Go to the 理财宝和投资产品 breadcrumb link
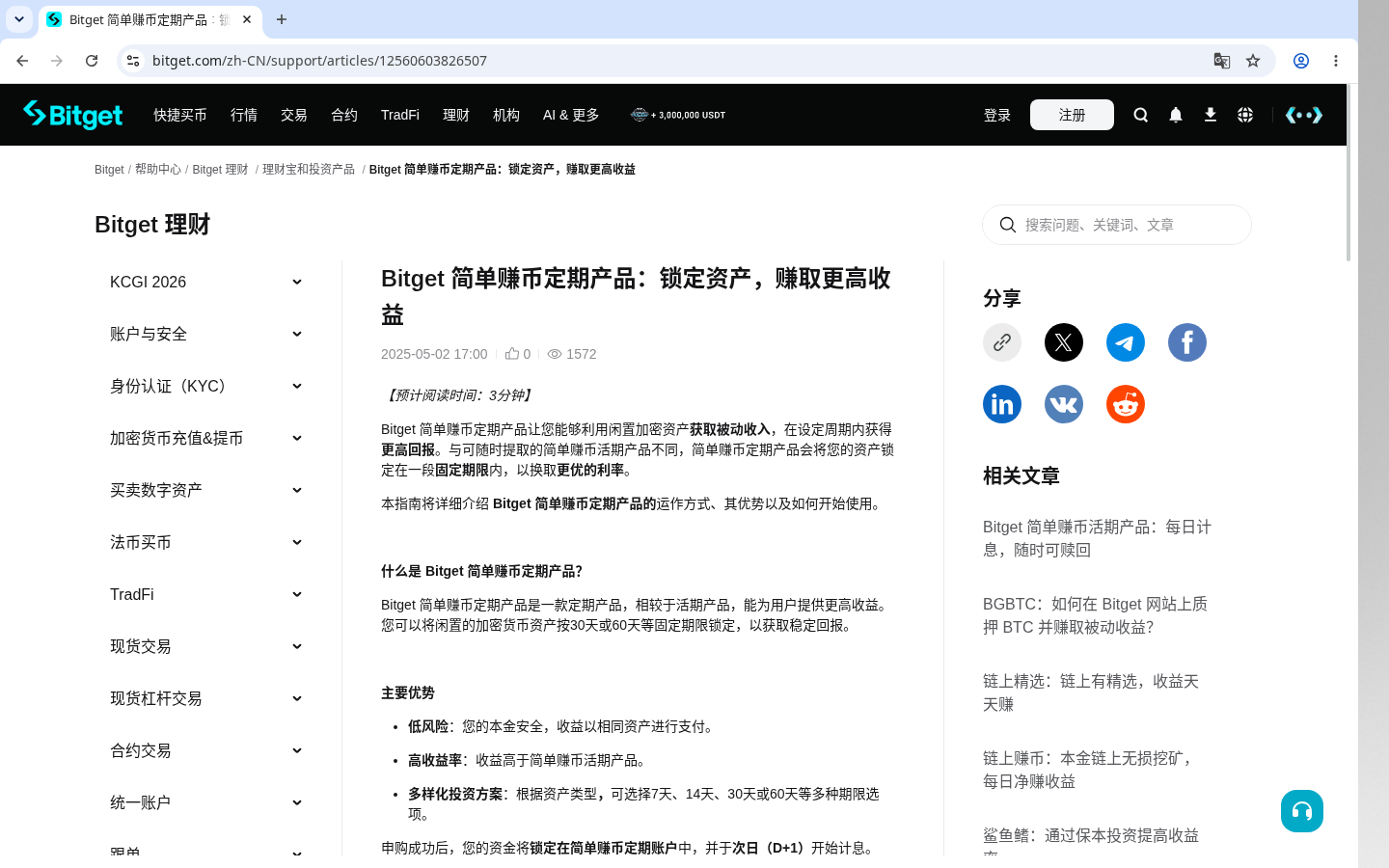Viewport: 1389px width, 868px height. coord(309,169)
